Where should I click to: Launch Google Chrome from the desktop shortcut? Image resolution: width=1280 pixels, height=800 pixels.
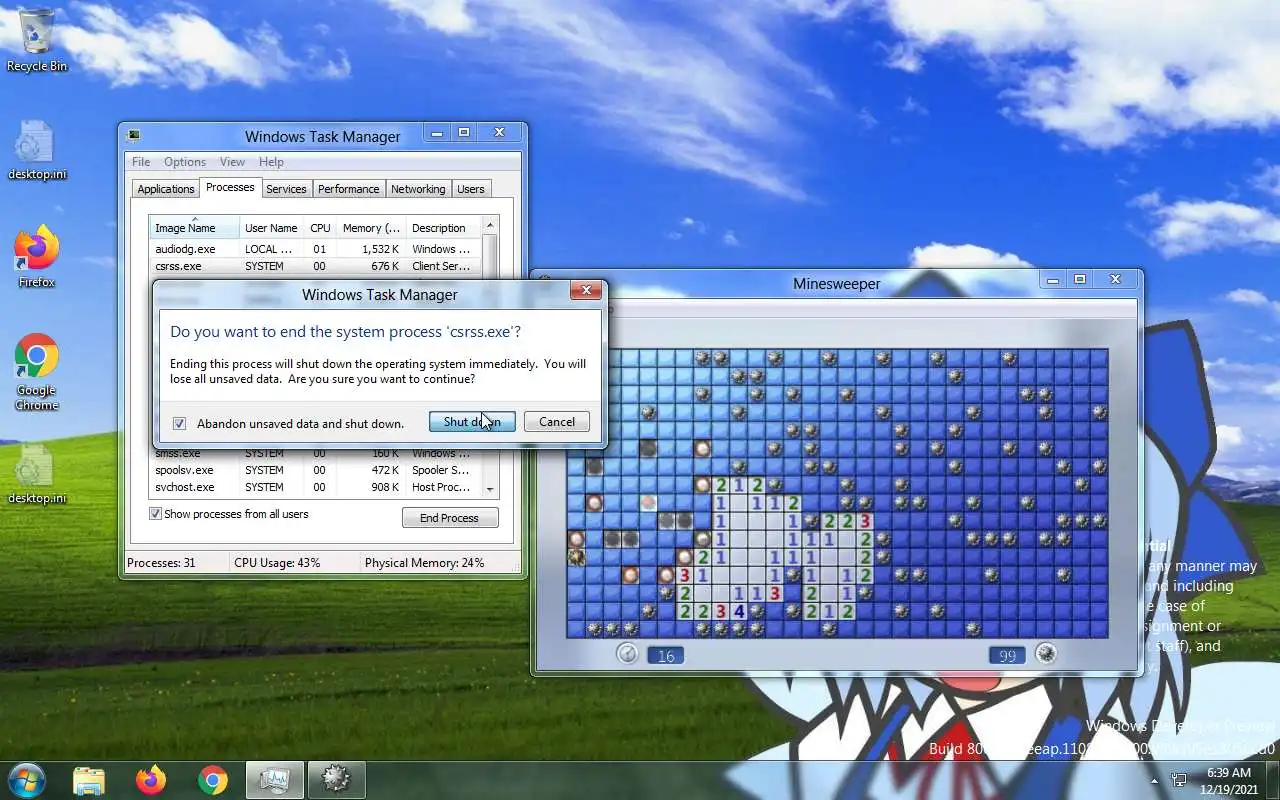tap(37, 372)
